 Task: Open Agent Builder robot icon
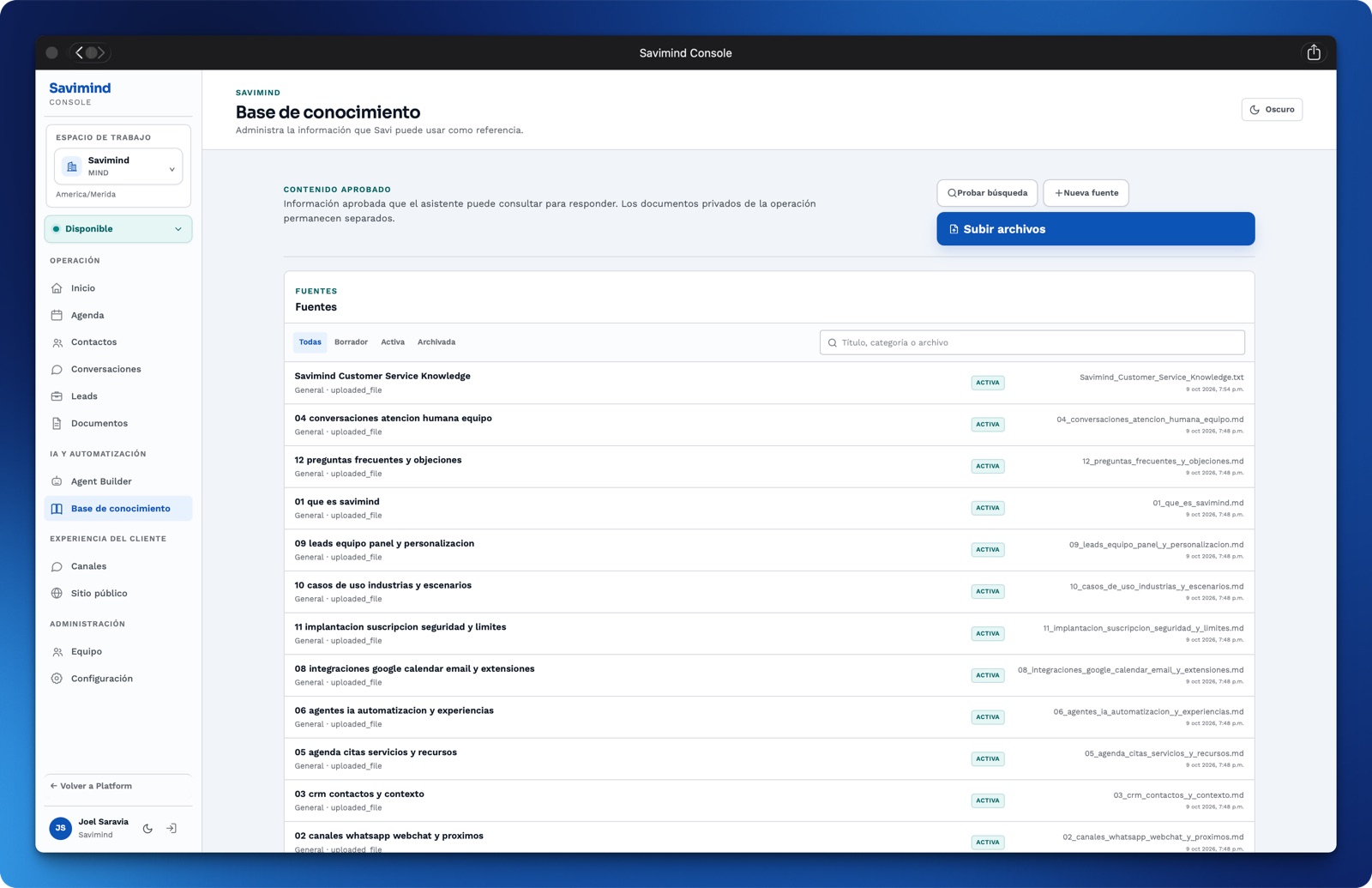[57, 481]
